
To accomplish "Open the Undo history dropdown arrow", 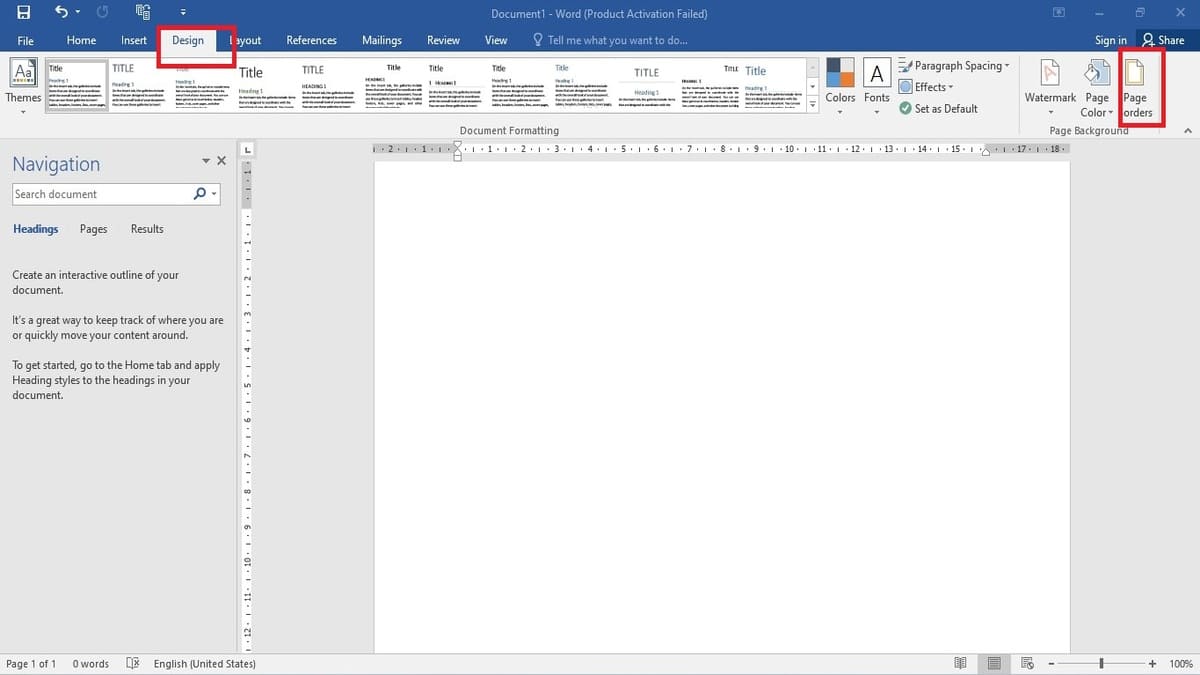I will point(78,13).
